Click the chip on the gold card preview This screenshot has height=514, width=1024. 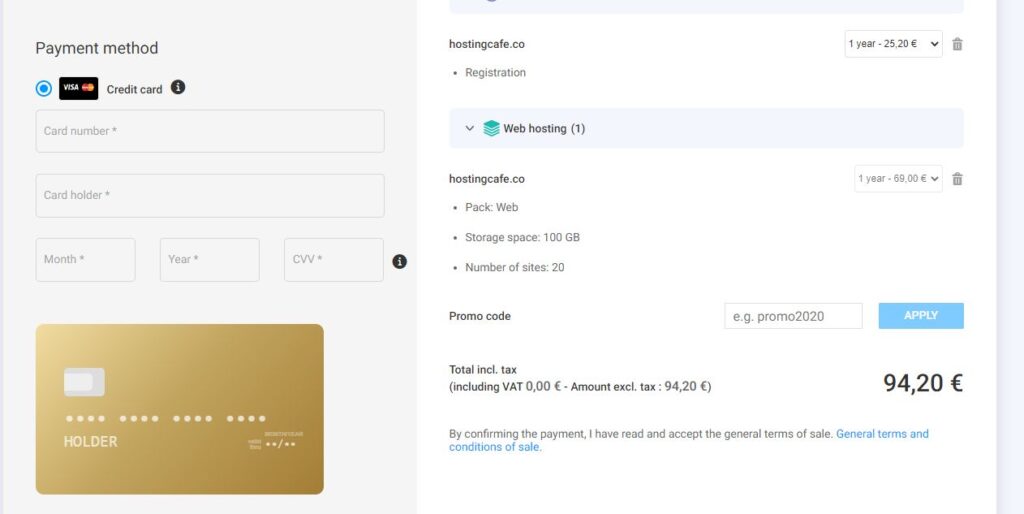(84, 382)
